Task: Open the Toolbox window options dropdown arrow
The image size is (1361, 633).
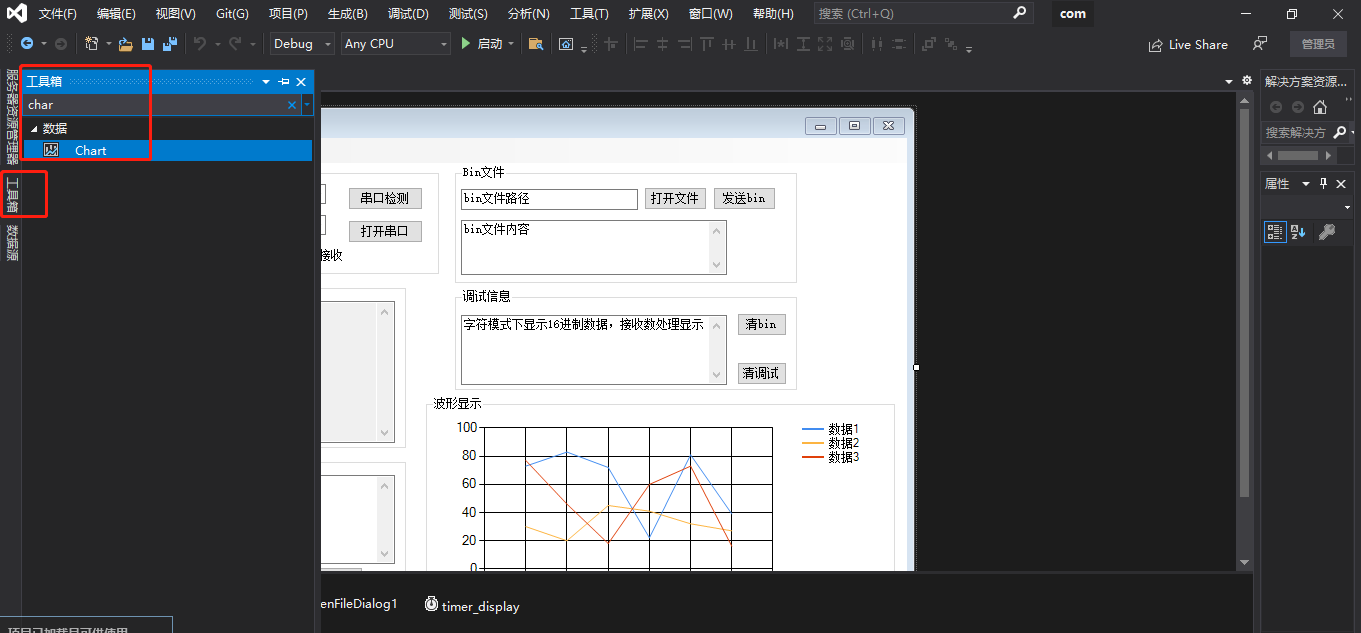Action: [266, 82]
